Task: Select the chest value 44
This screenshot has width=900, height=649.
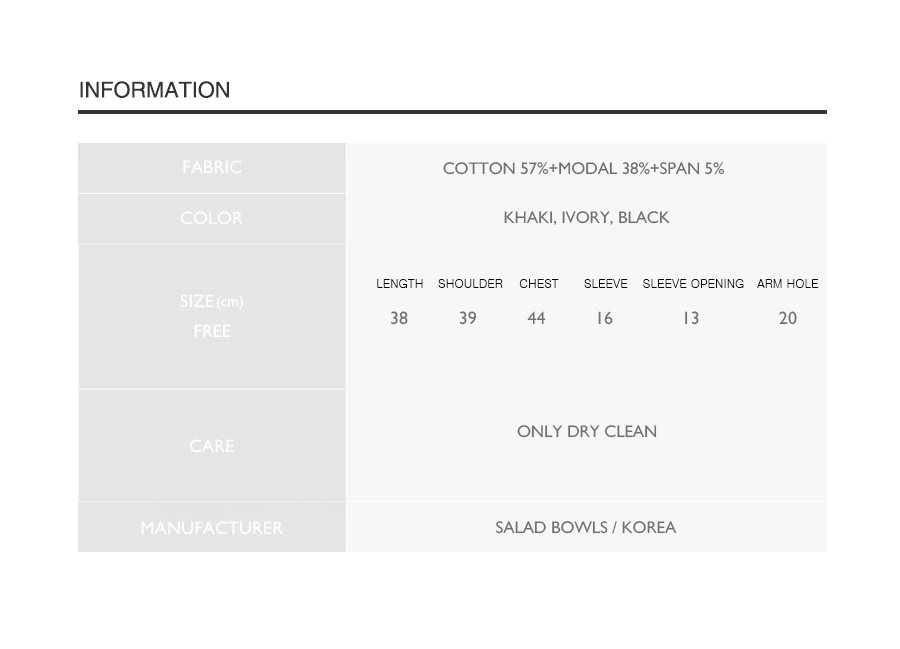Action: [536, 318]
